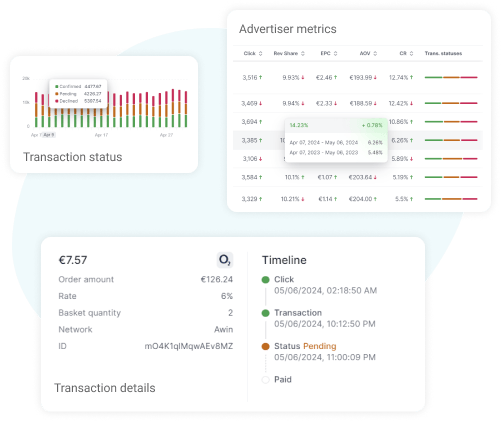Click the orange dot beside Status Pending

tap(265, 346)
